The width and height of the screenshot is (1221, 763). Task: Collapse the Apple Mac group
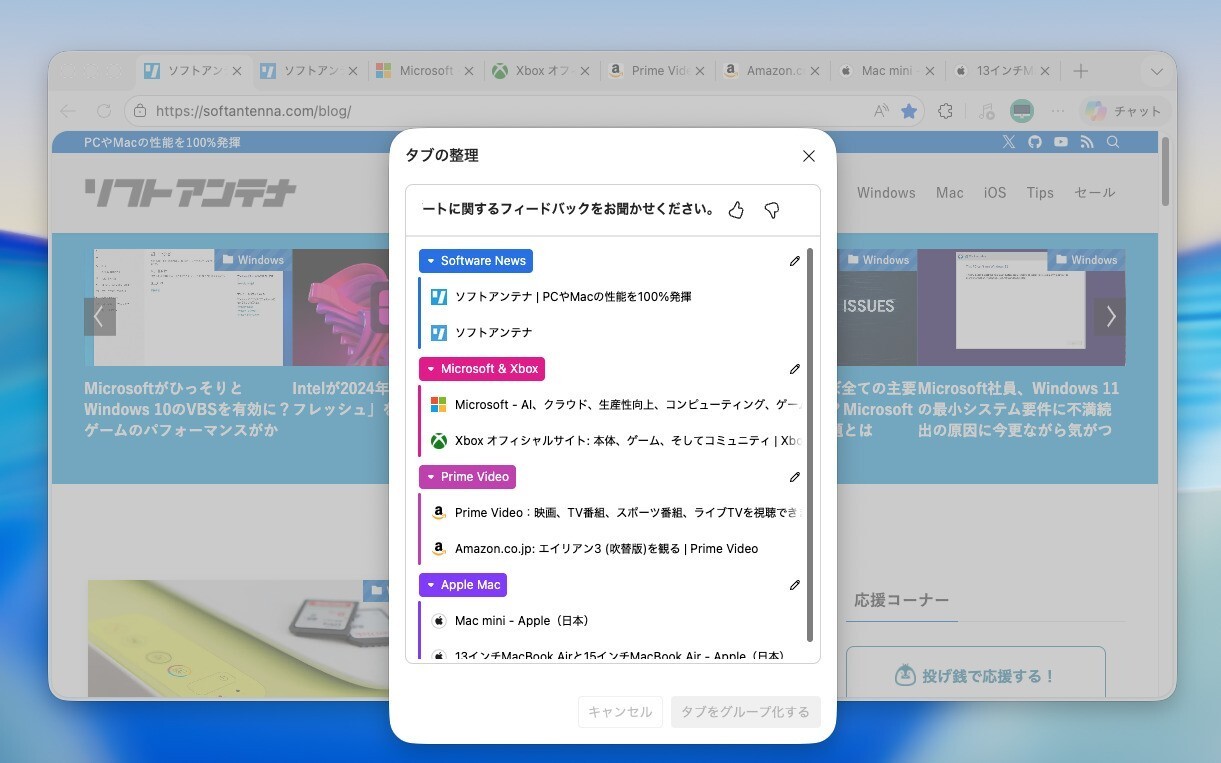(431, 585)
